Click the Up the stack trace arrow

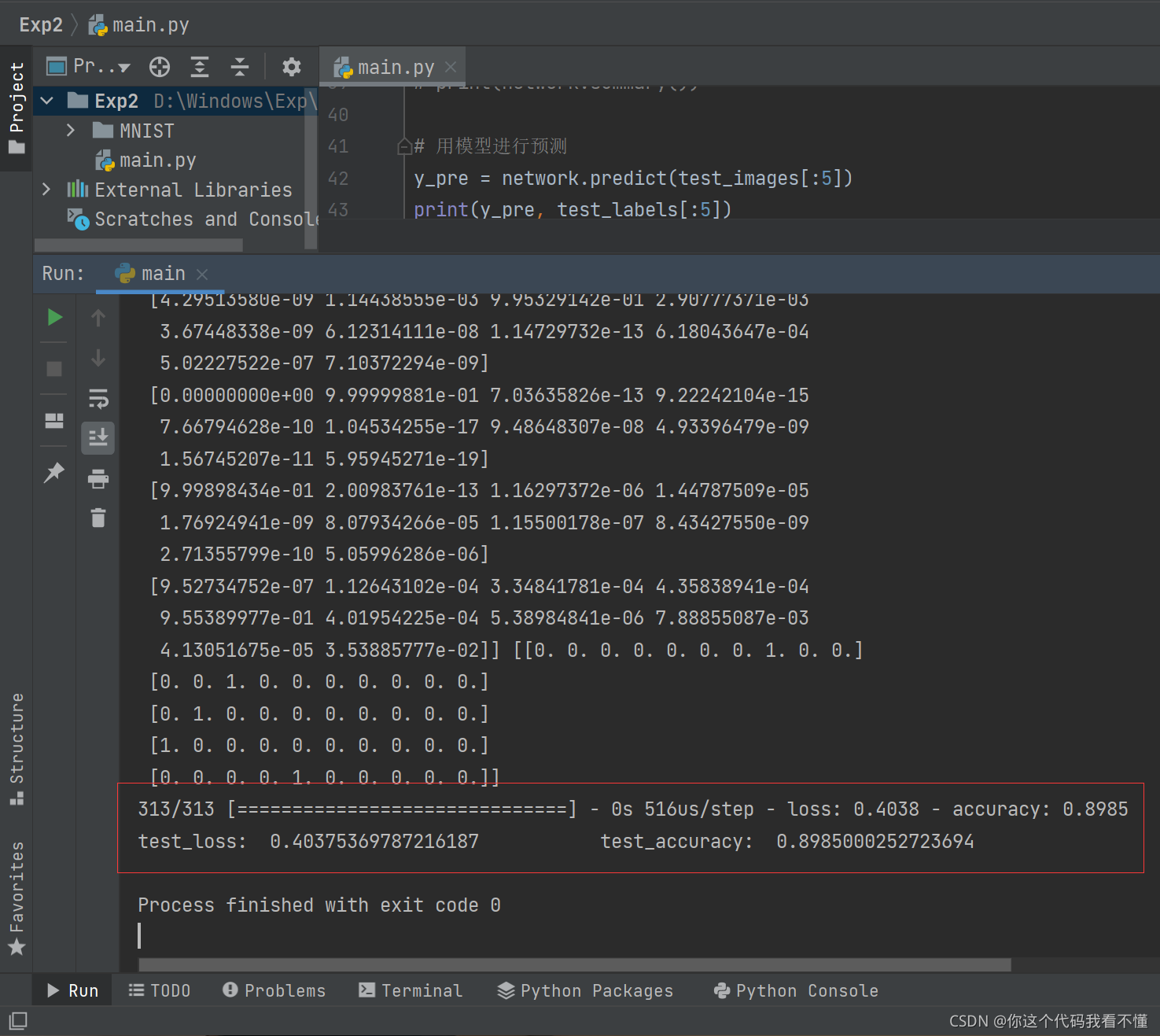point(98,318)
